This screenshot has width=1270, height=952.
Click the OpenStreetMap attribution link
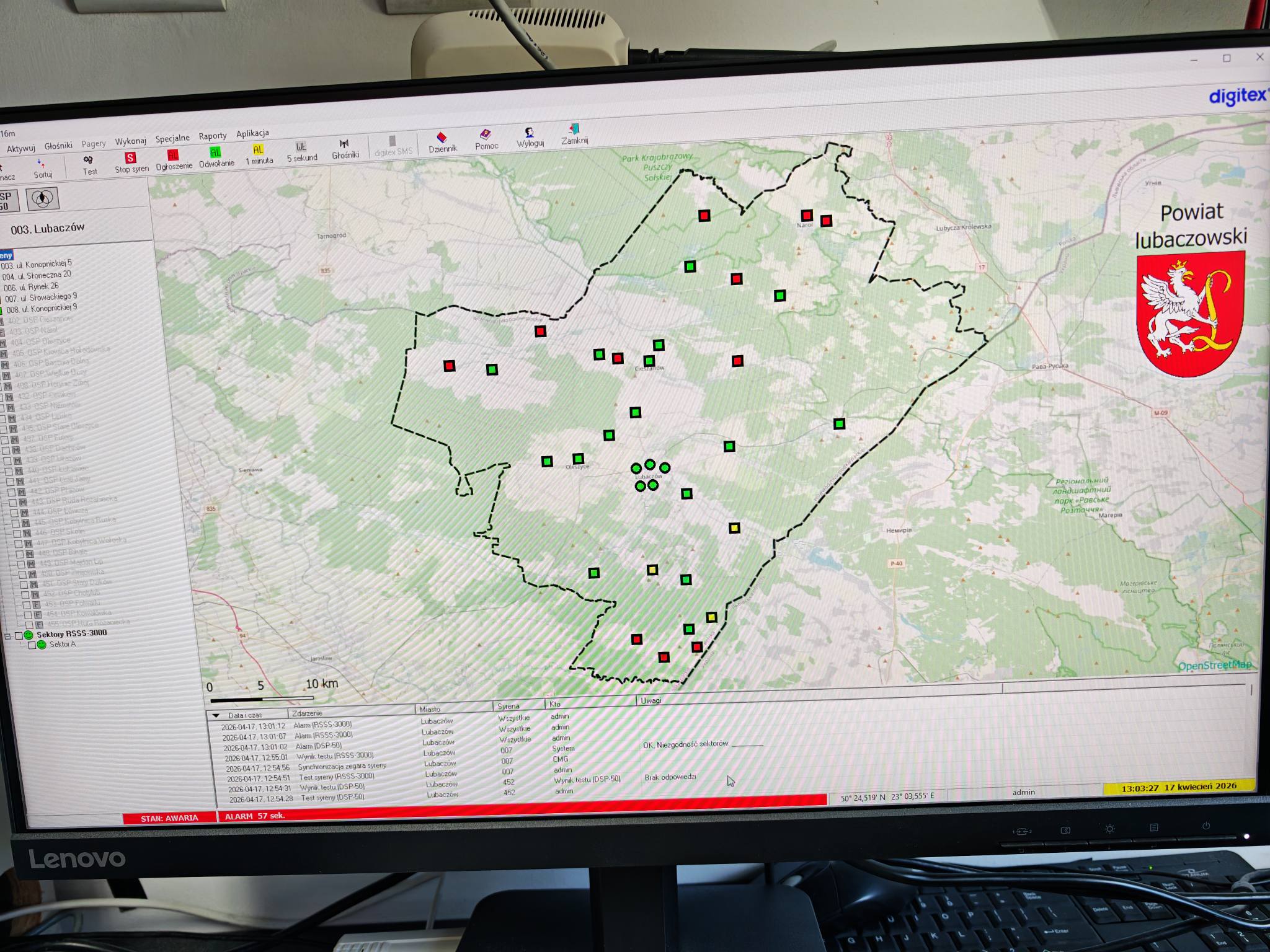1214,666
